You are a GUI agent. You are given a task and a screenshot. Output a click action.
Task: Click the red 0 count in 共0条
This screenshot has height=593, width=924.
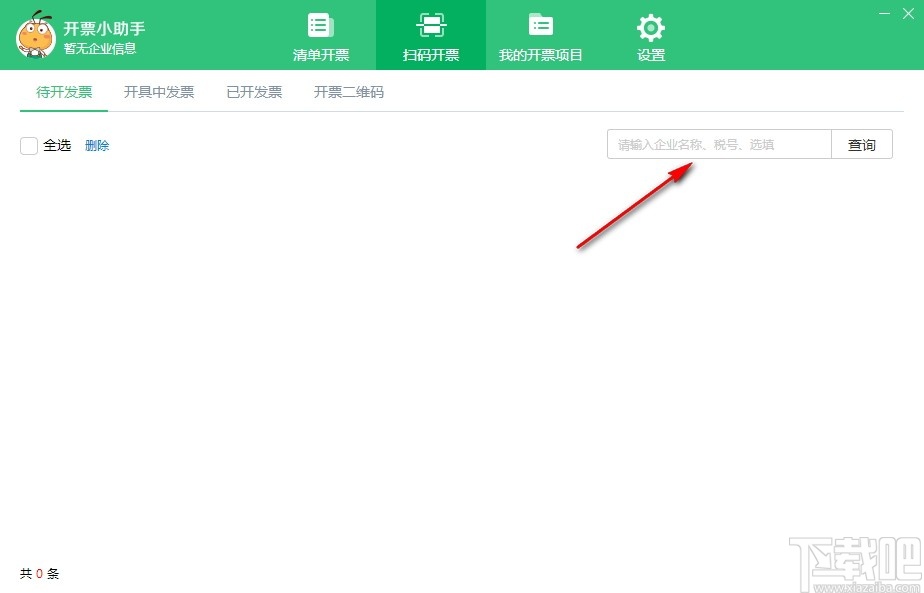[38, 573]
